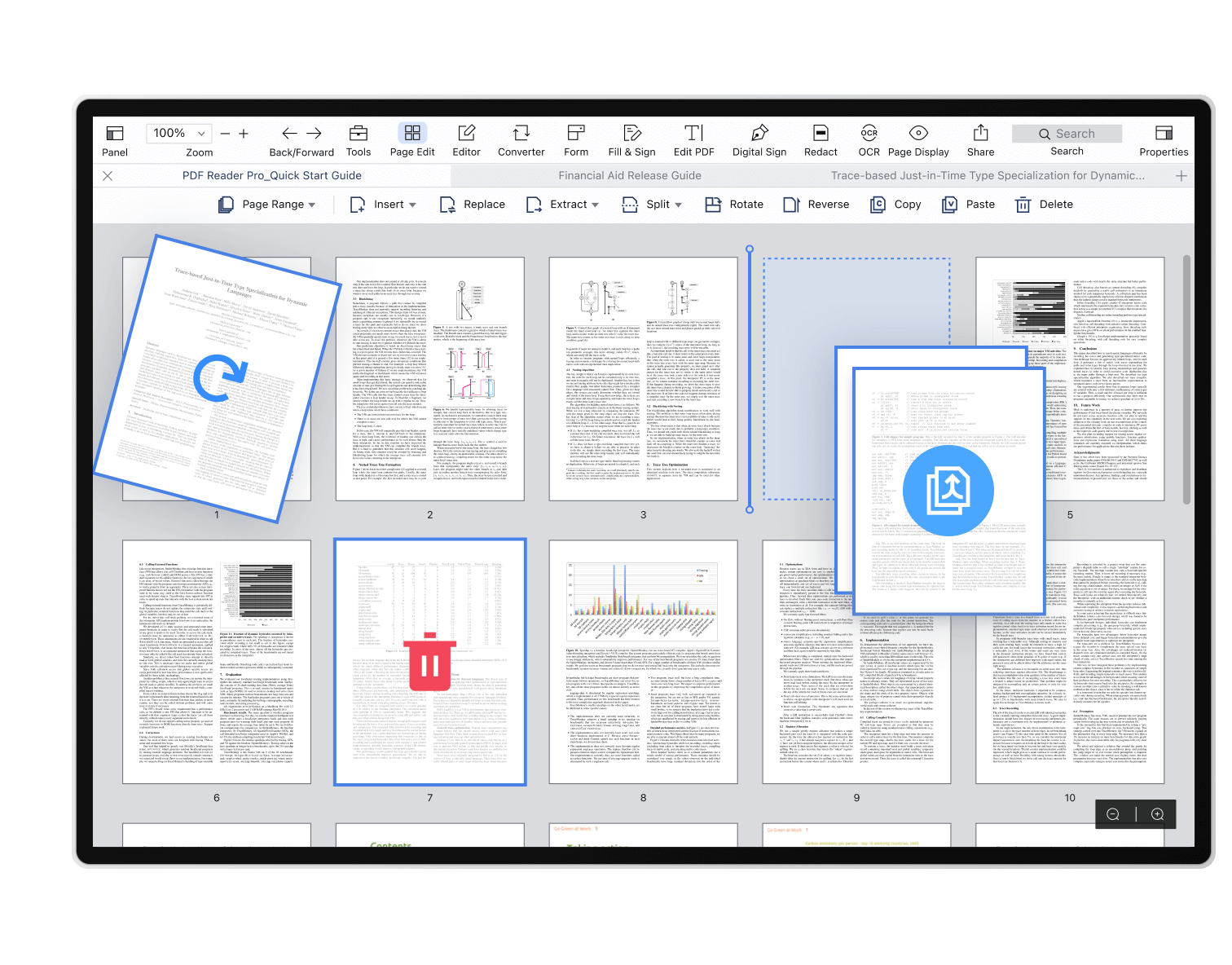
Task: Select the Fill & Sign tool
Action: point(631,134)
